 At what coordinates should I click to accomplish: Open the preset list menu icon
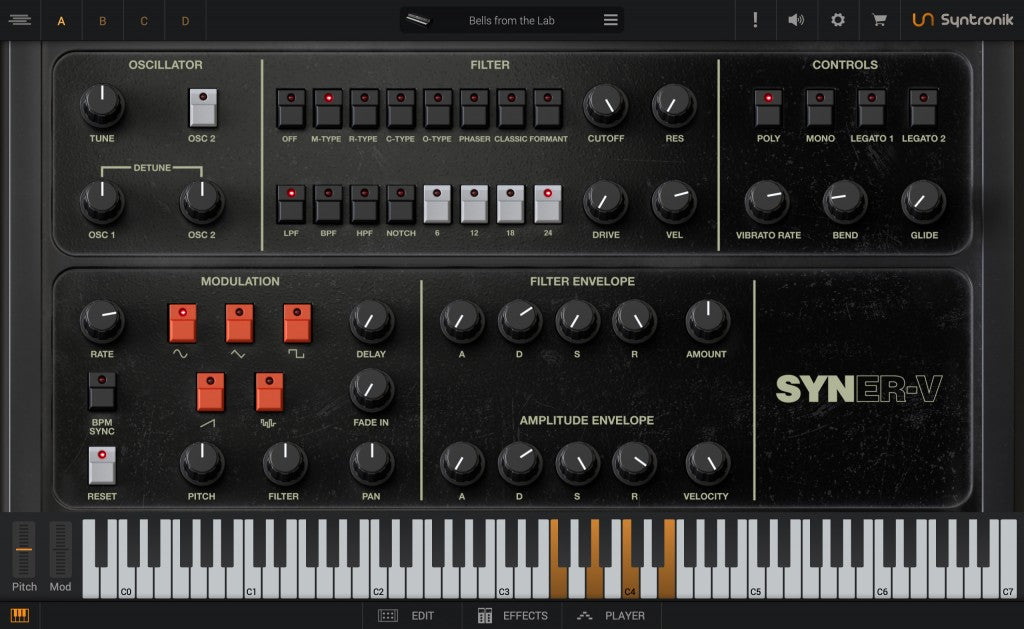[x=610, y=19]
